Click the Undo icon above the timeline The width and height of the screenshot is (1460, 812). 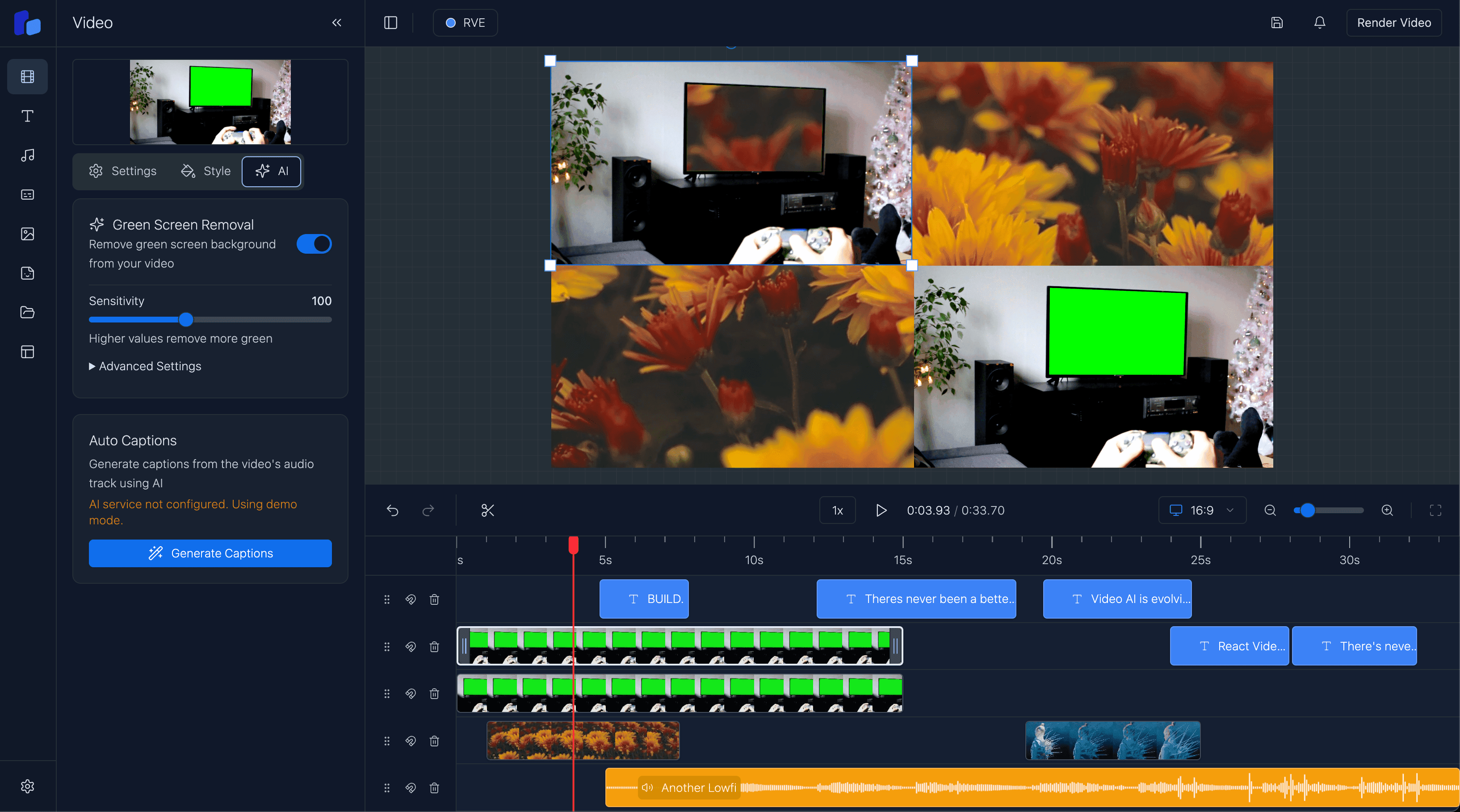click(392, 510)
